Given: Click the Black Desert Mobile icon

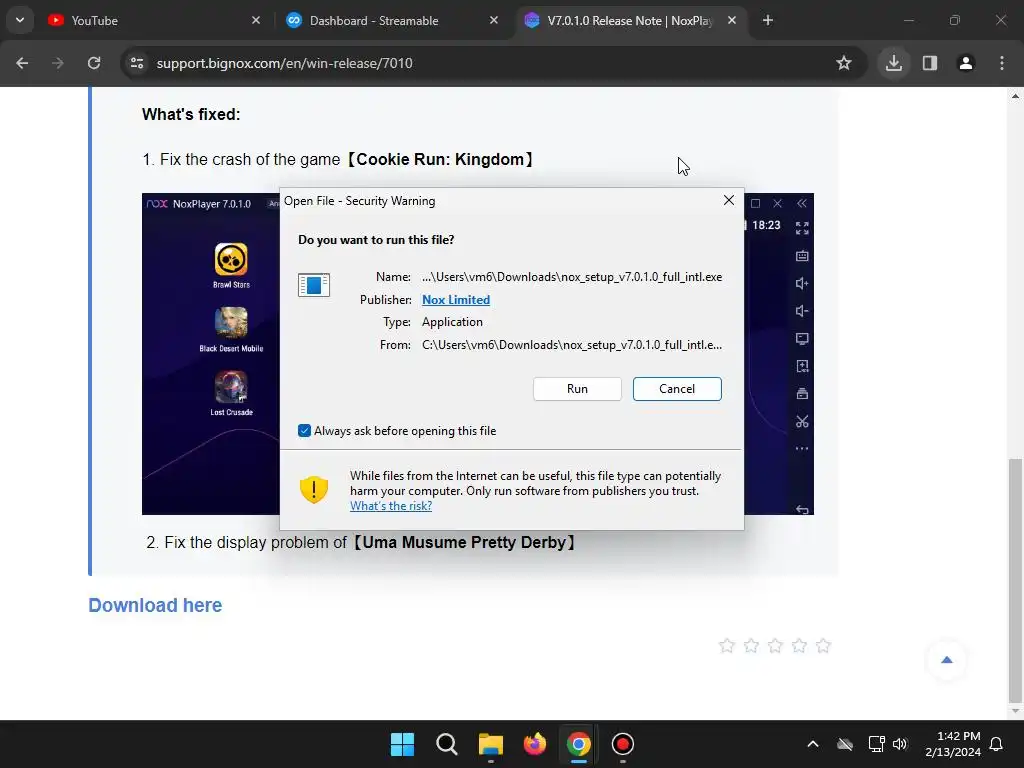Looking at the screenshot, I should tap(231, 323).
